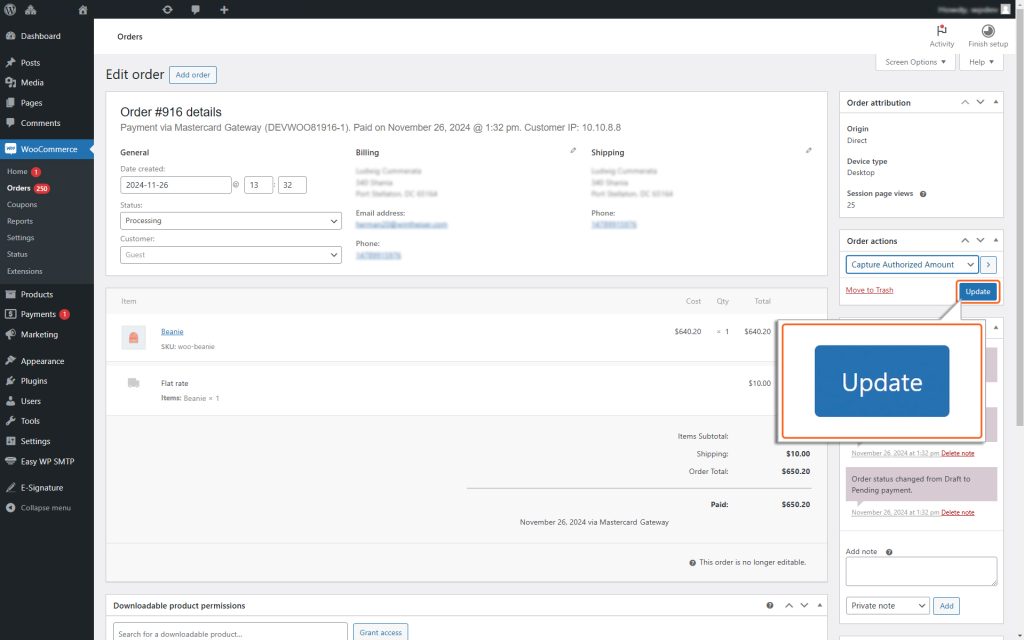This screenshot has width=1024, height=640.
Task: Open the Customer Guest dropdown
Action: tap(231, 255)
